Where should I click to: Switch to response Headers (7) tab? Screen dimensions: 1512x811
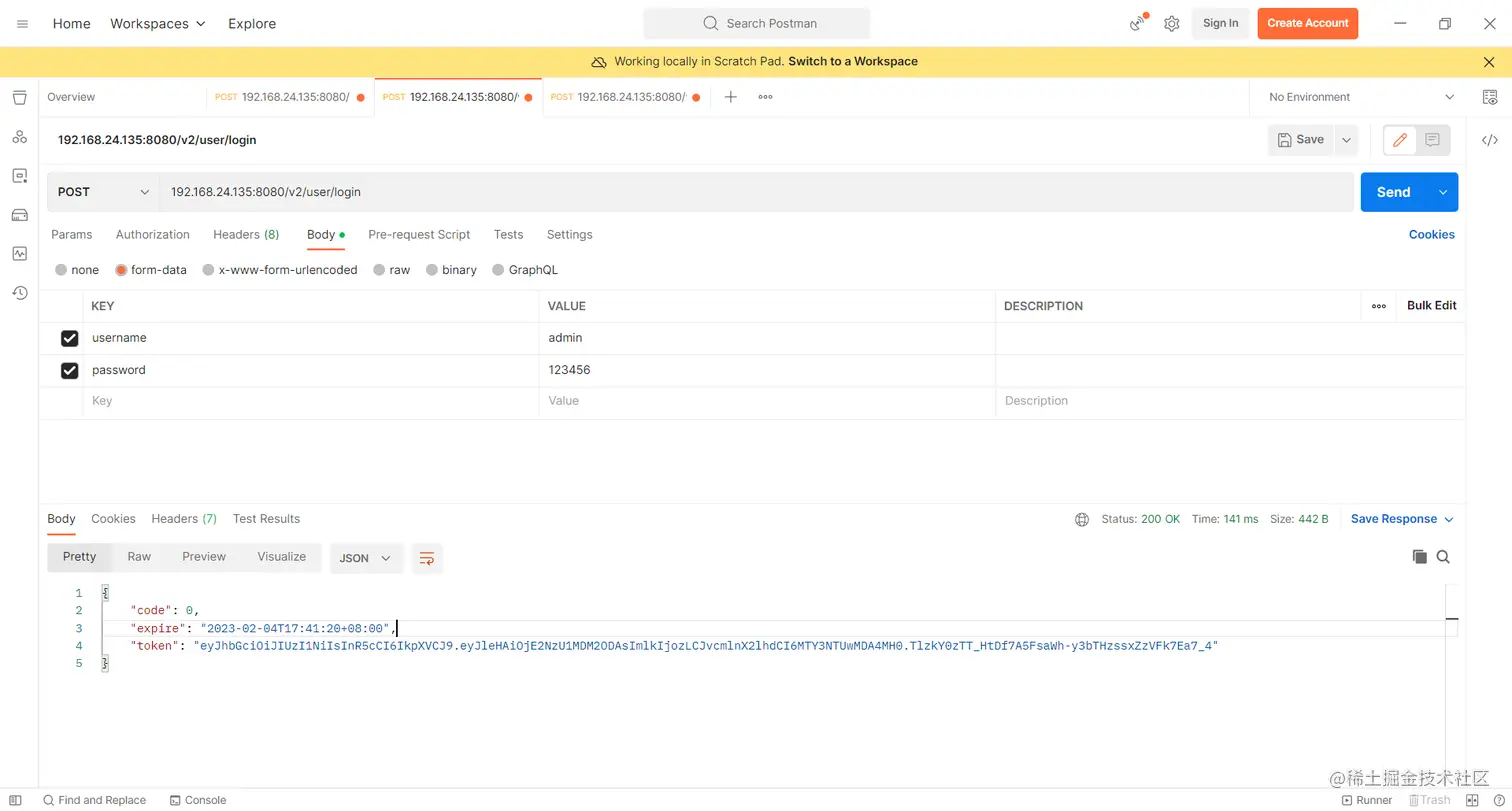[184, 519]
